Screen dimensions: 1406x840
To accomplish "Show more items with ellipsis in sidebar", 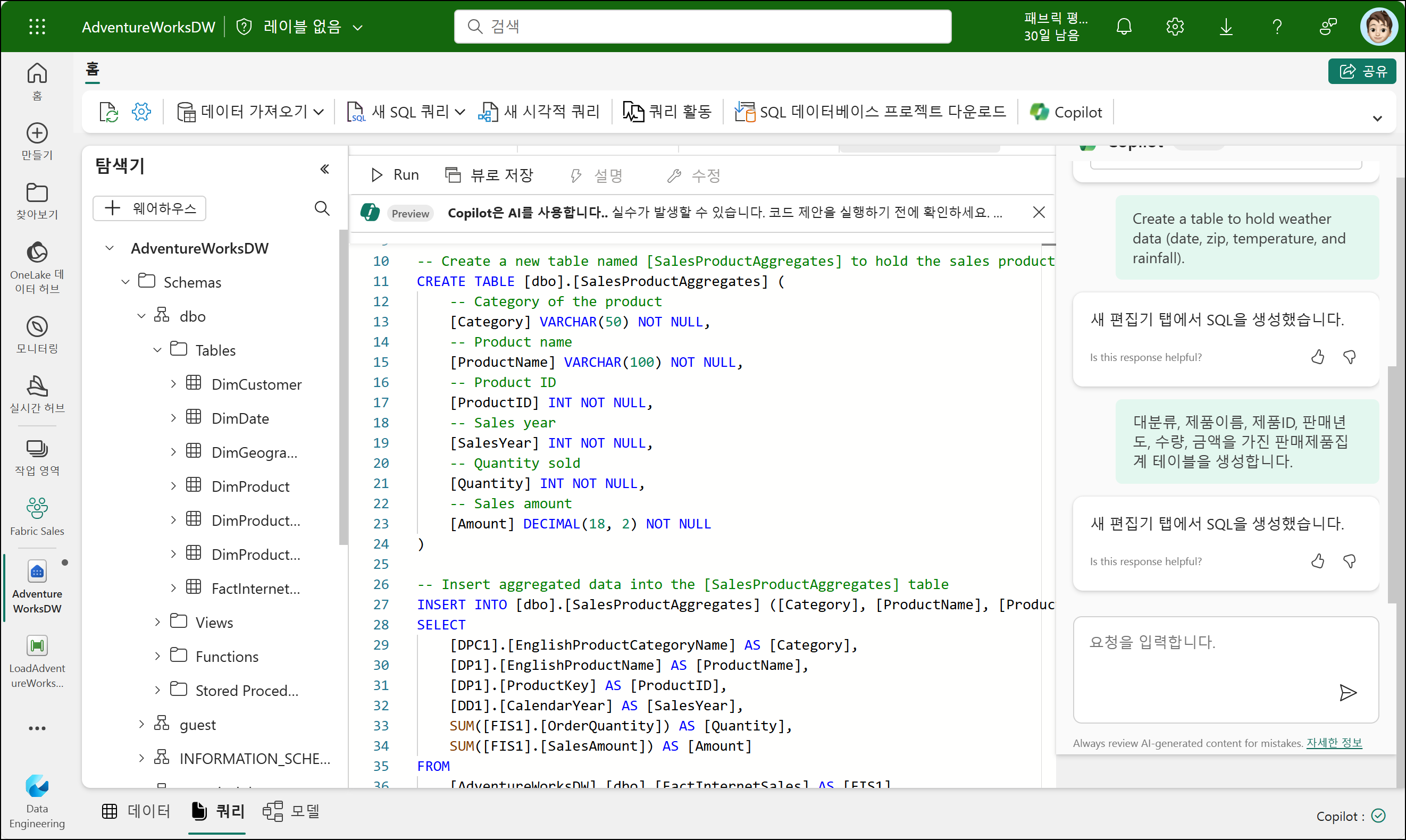I will point(37,728).
